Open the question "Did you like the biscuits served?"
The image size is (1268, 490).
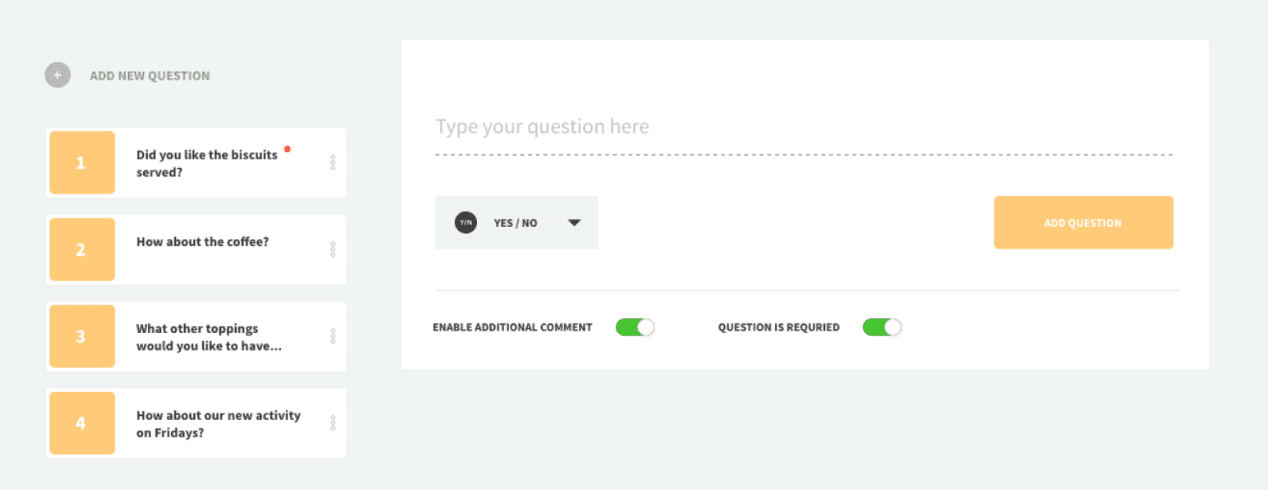(x=207, y=163)
